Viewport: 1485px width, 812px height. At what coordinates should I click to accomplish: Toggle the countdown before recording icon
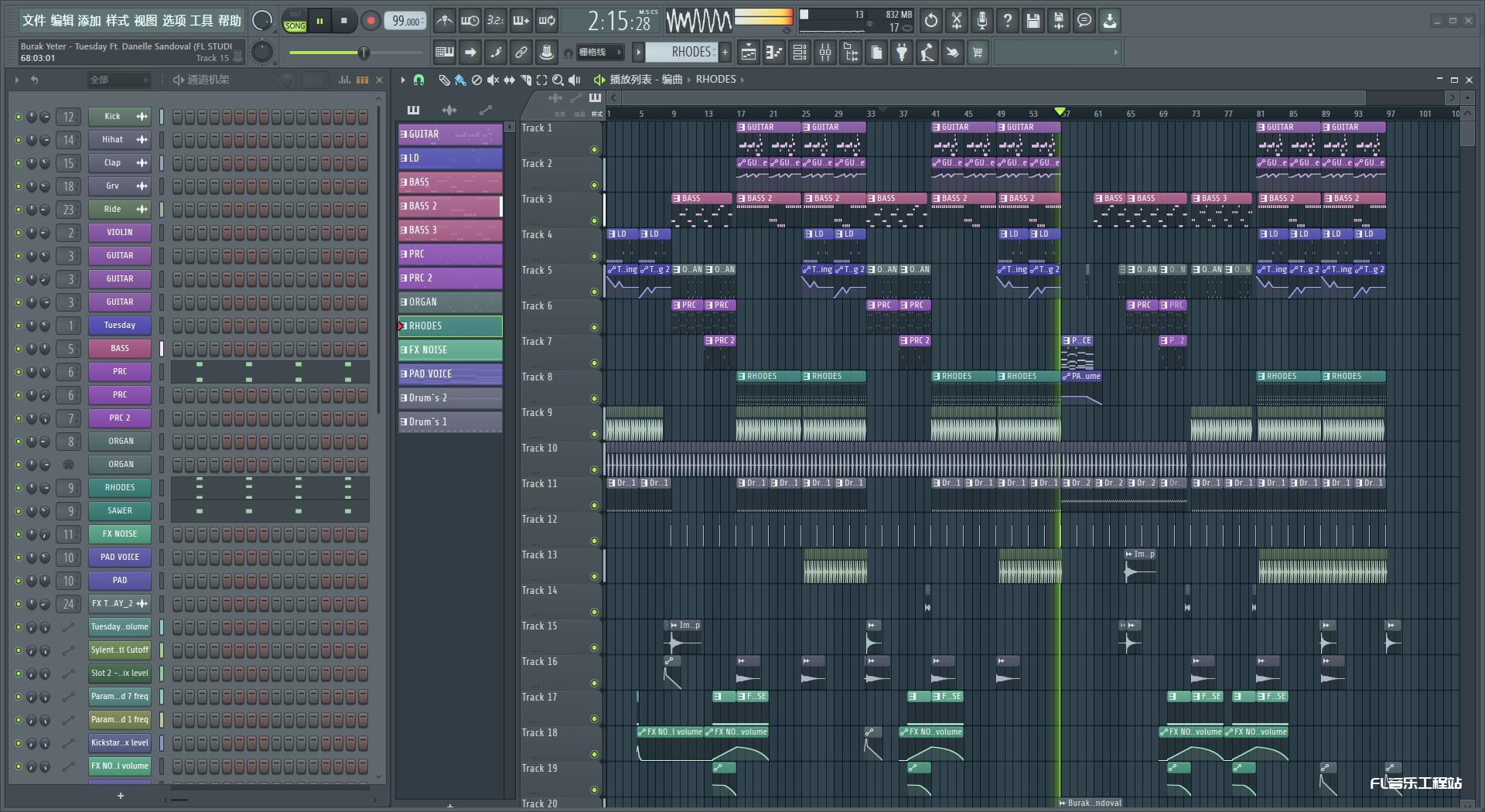[495, 21]
